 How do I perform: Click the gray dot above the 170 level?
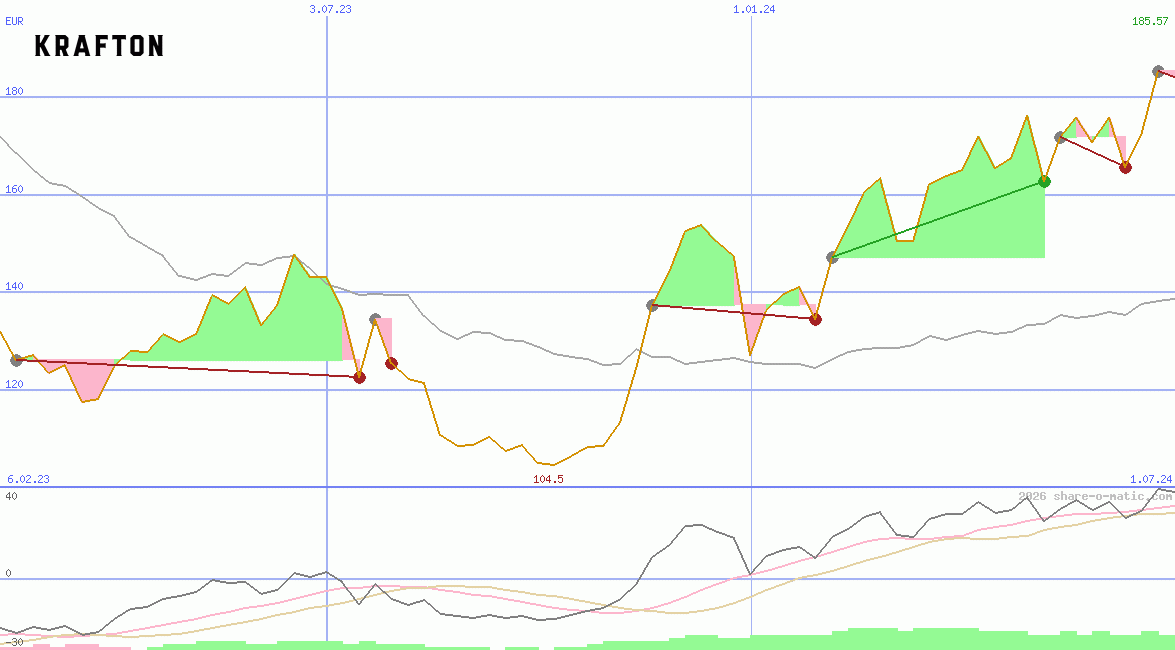coord(1059,137)
